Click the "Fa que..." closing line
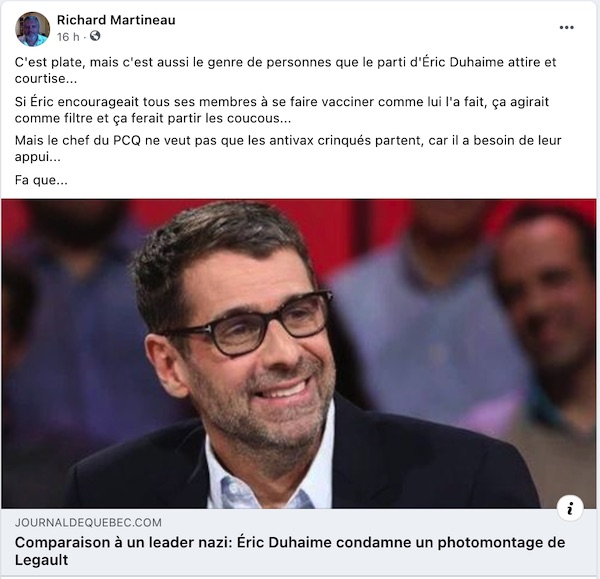Viewport: 600px width, 579px height. (x=41, y=180)
